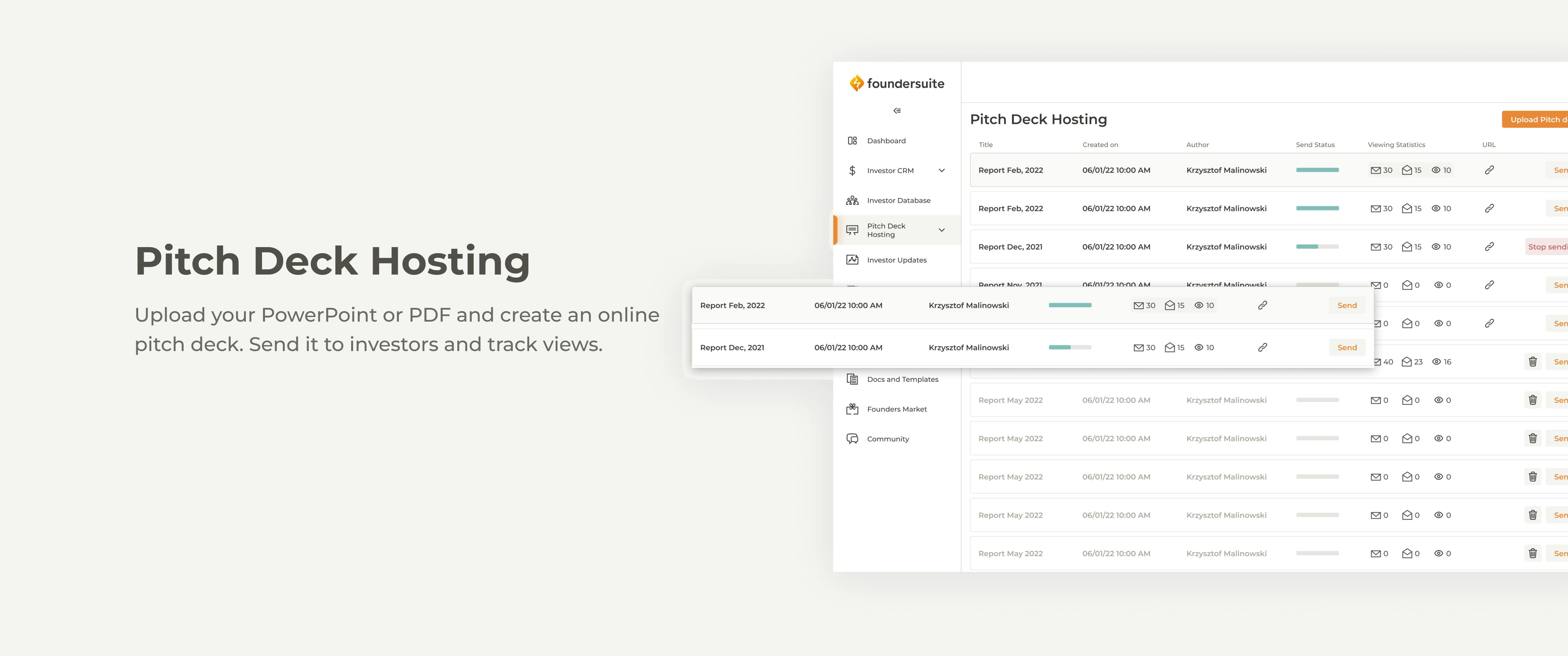1568x656 pixels.
Task: Click the URL column header
Action: [1489, 145]
